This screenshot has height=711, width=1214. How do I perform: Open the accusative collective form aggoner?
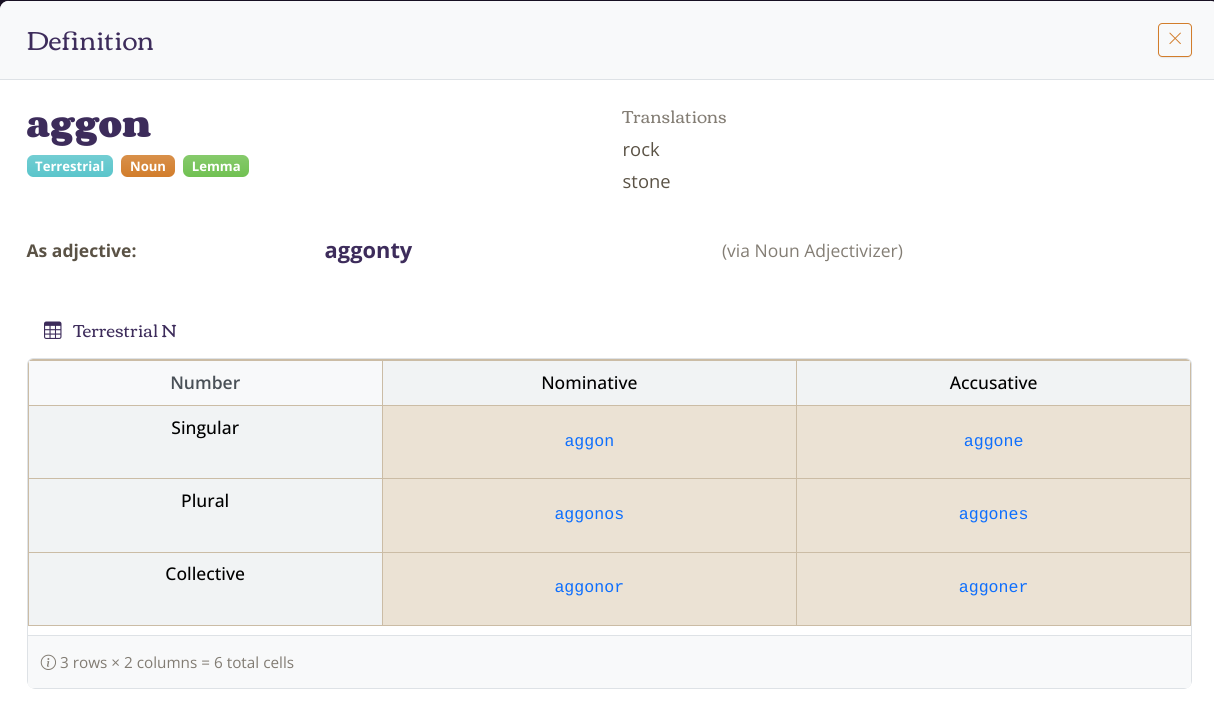[x=993, y=587]
